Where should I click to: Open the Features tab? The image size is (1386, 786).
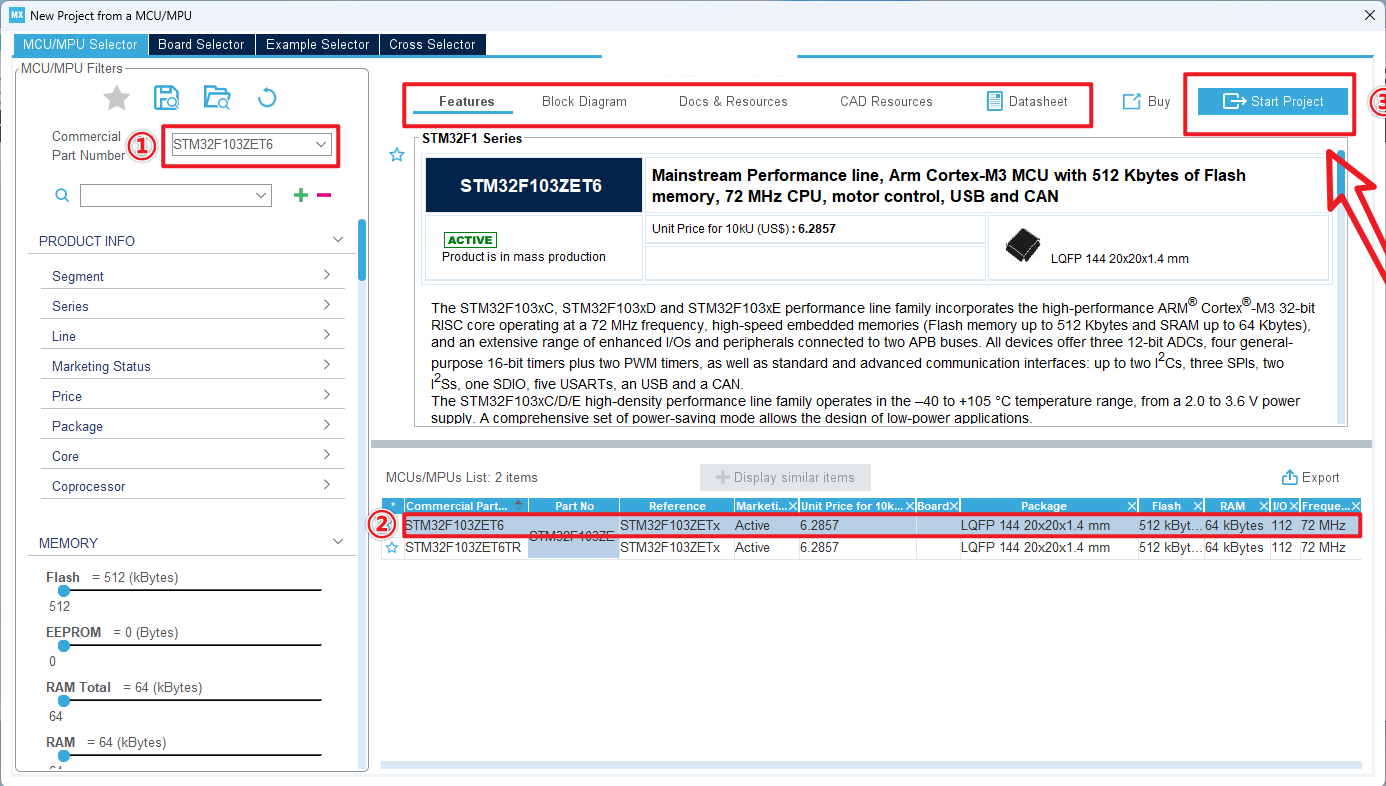[x=467, y=101]
